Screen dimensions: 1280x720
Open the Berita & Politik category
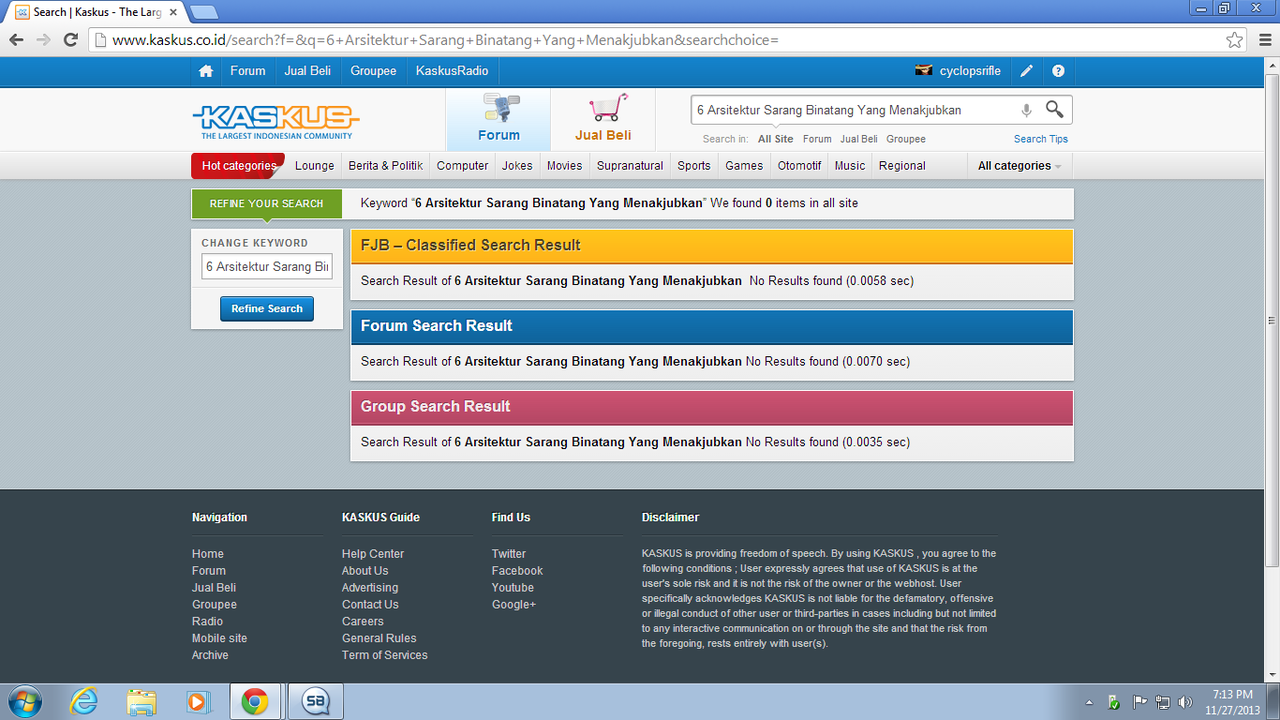tap(386, 166)
